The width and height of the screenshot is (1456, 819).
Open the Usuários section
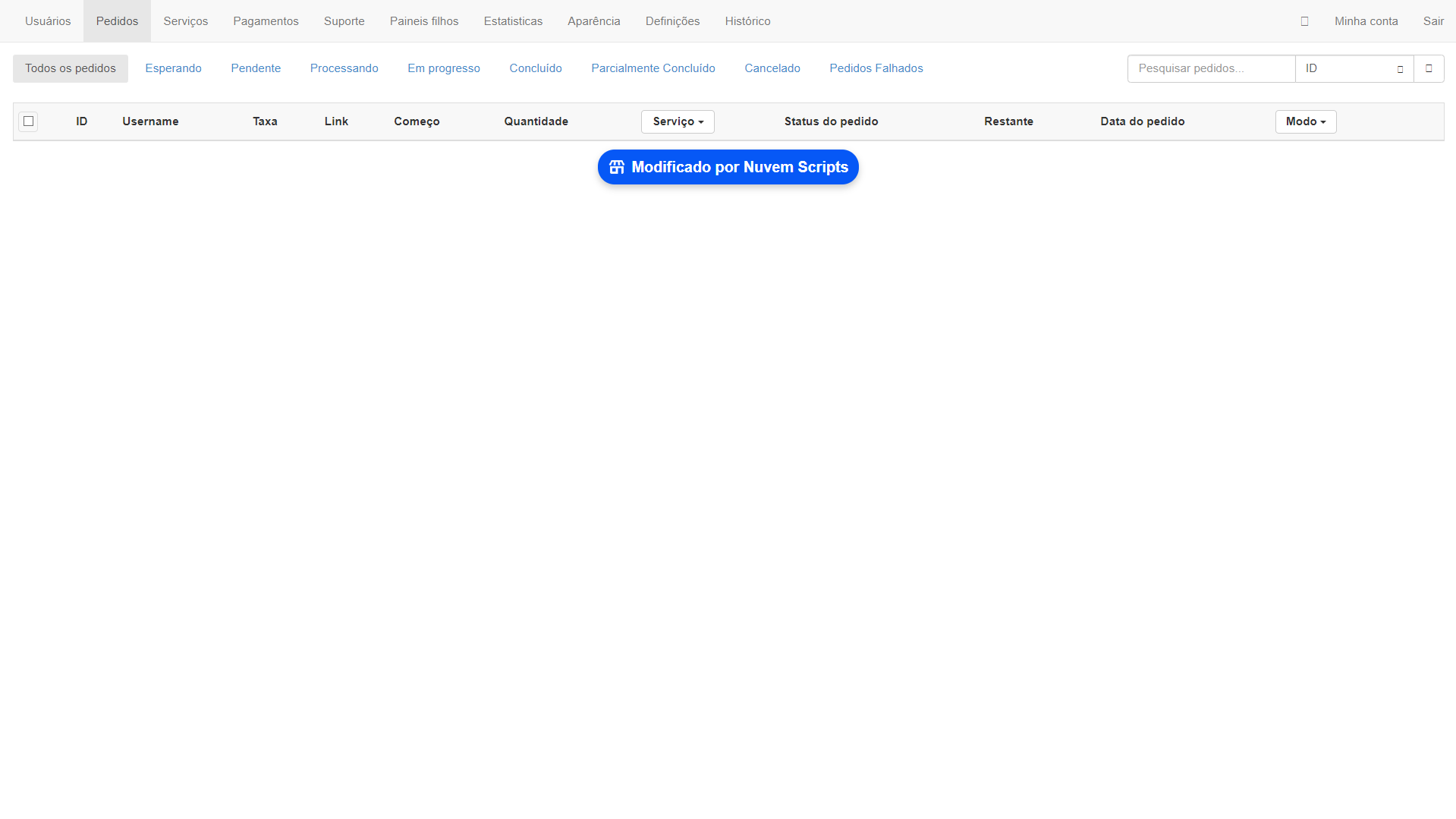click(47, 20)
